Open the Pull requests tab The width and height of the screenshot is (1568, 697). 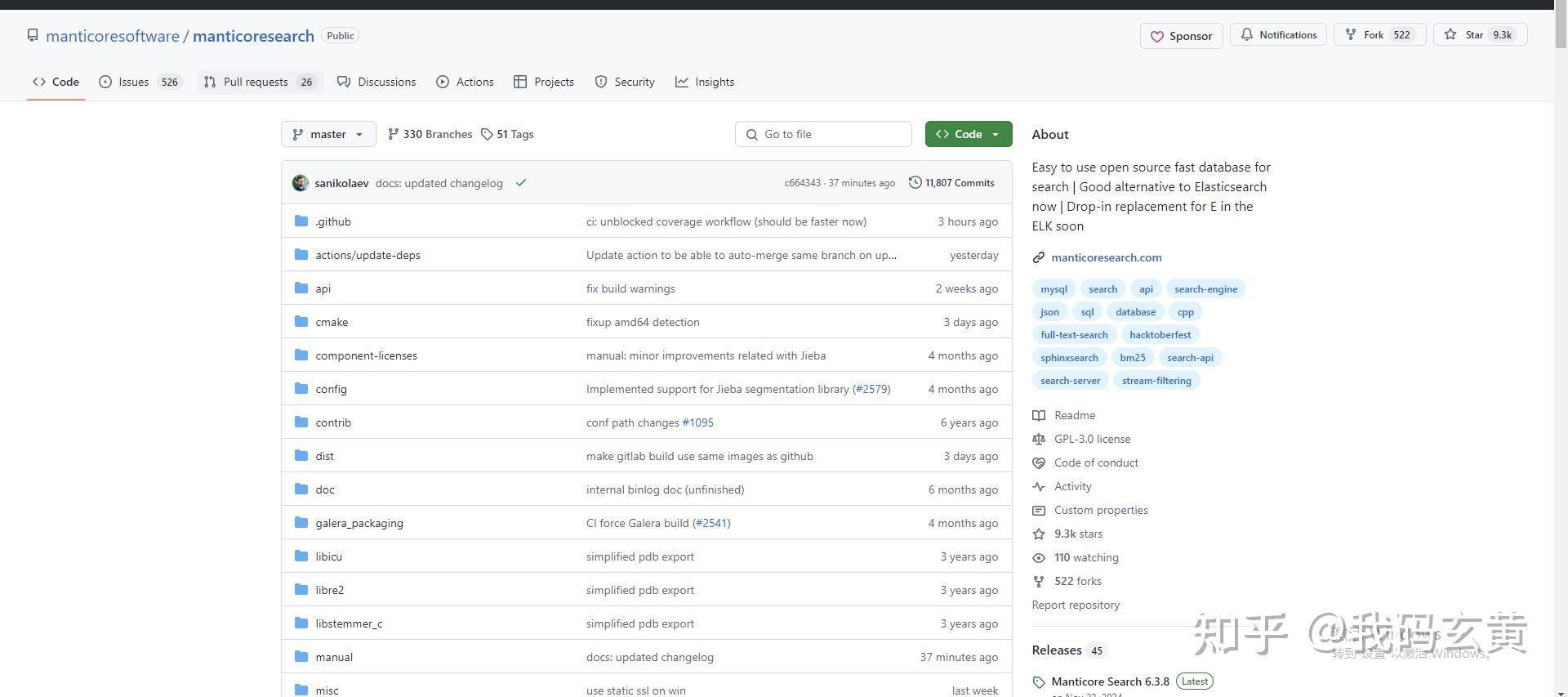tap(260, 82)
